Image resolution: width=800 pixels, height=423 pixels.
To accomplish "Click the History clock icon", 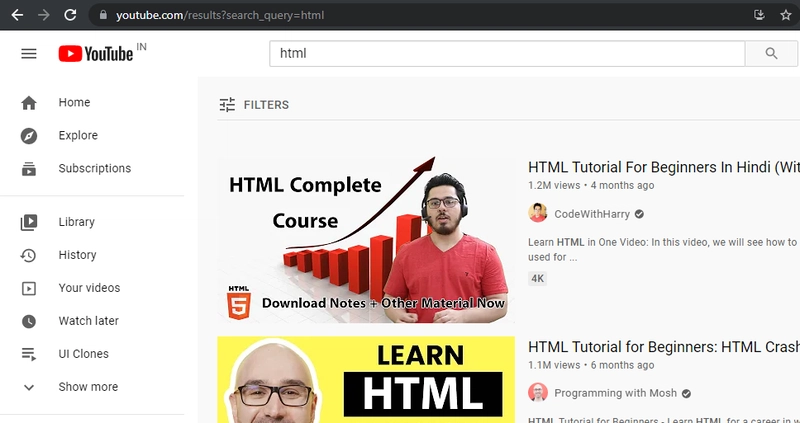I will 29,255.
